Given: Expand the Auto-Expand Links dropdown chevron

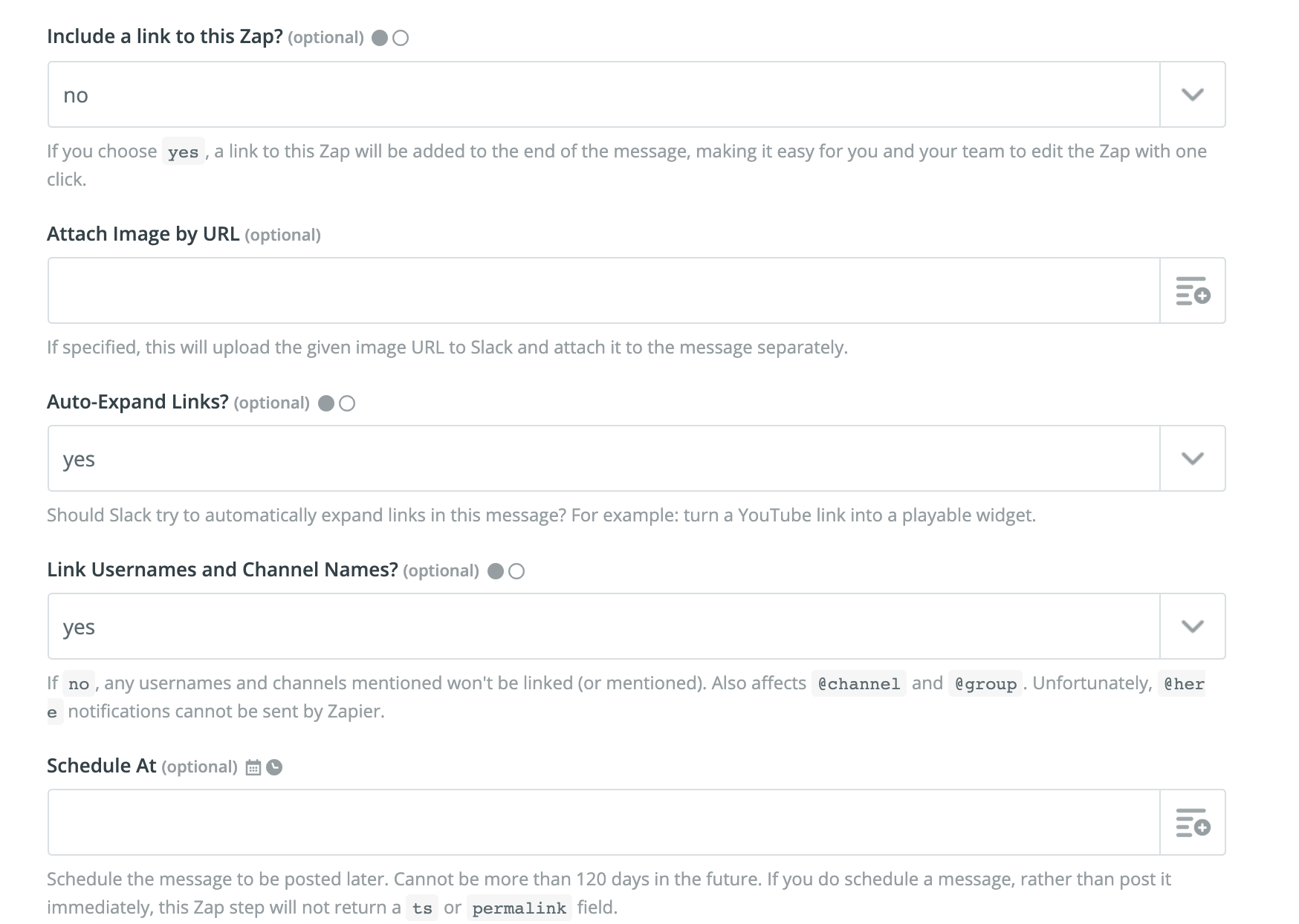Looking at the screenshot, I should pos(1193,458).
